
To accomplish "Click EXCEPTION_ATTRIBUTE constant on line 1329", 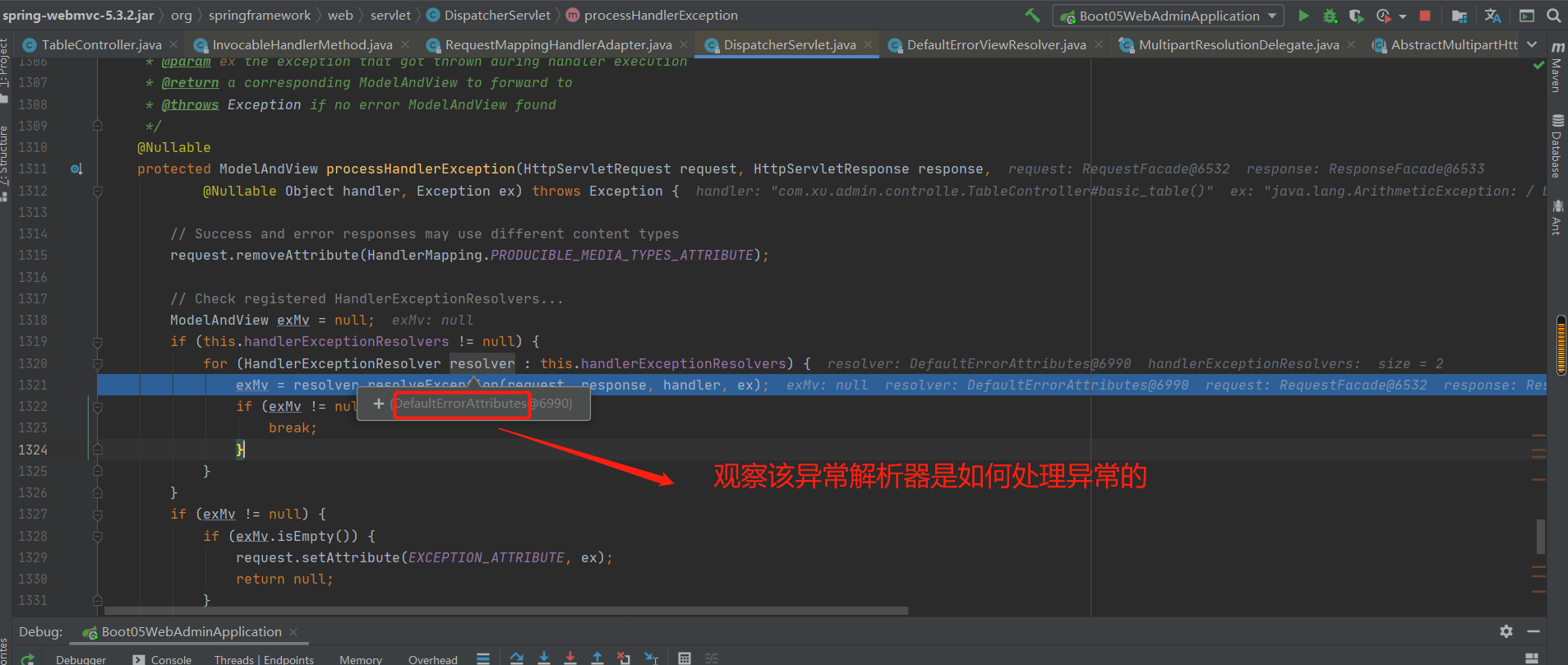I will click(x=487, y=557).
